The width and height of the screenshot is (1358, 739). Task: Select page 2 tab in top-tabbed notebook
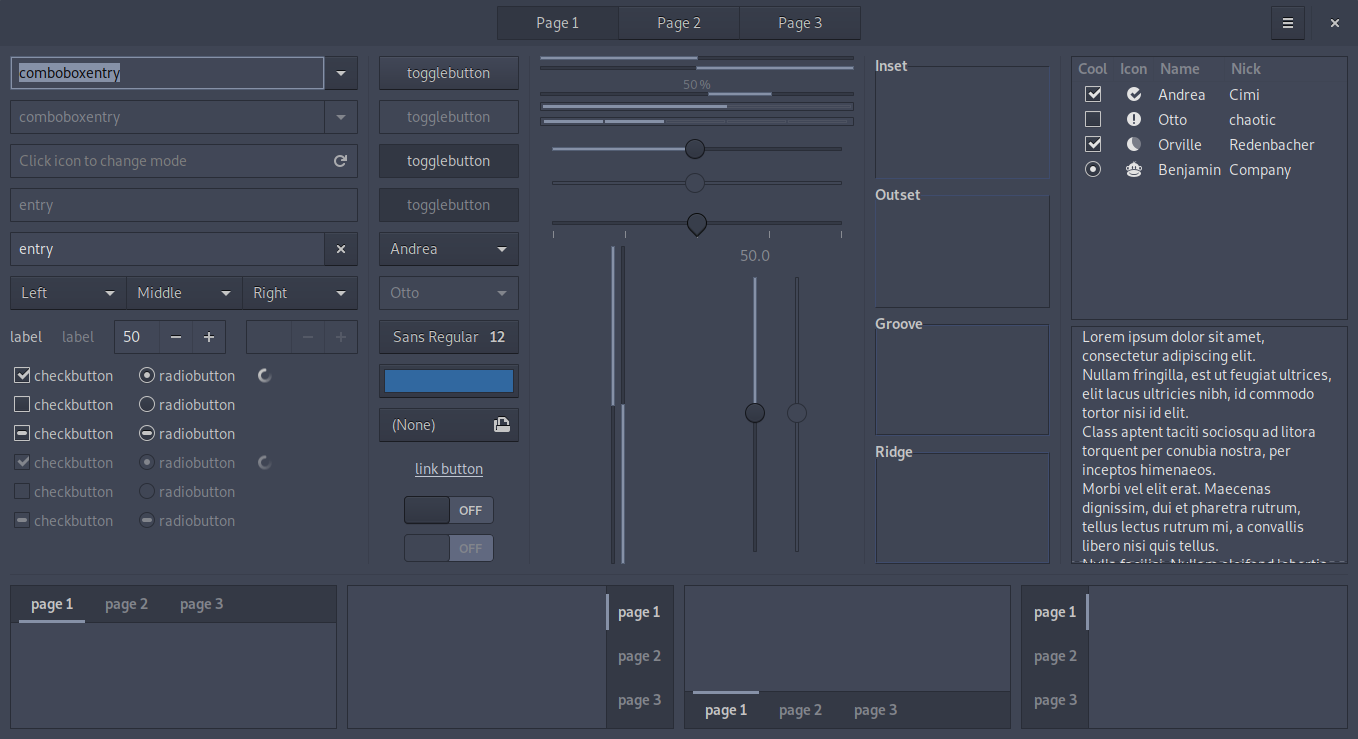(x=126, y=604)
